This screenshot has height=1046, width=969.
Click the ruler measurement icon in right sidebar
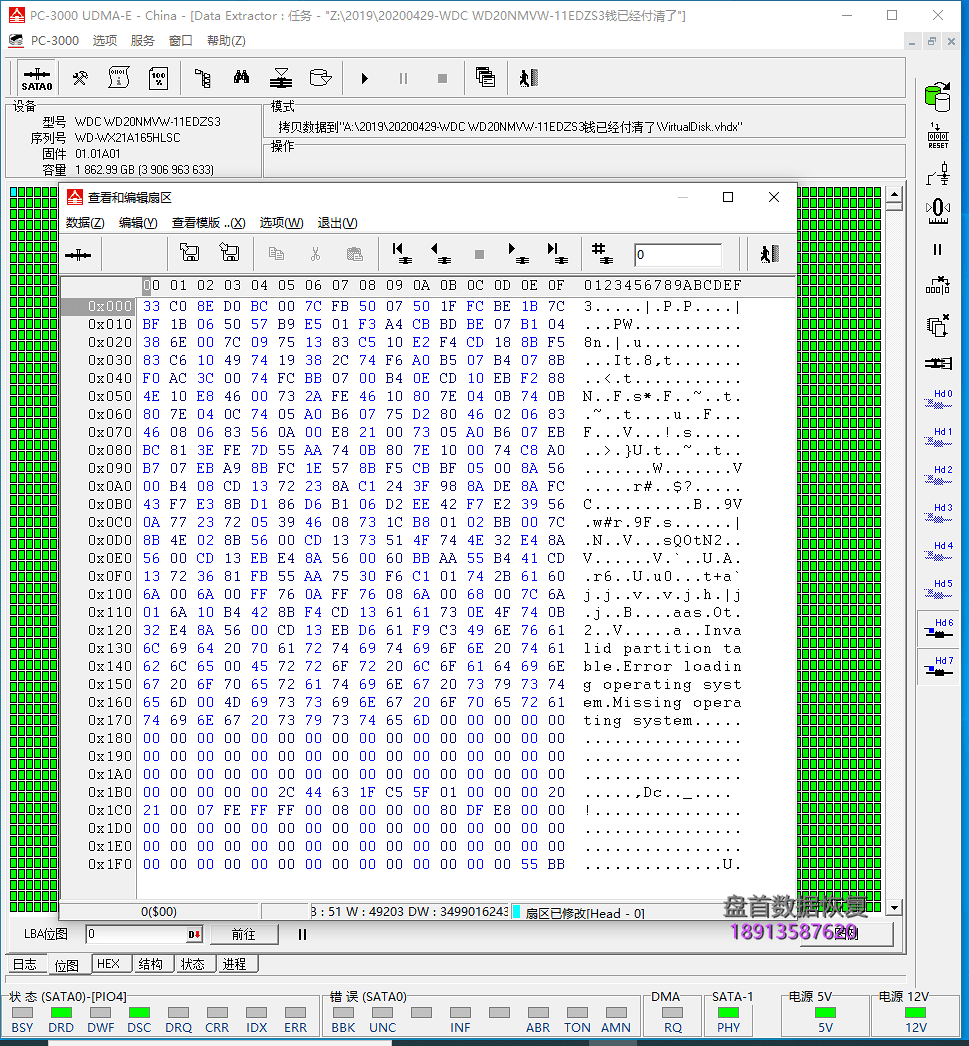(x=938, y=212)
